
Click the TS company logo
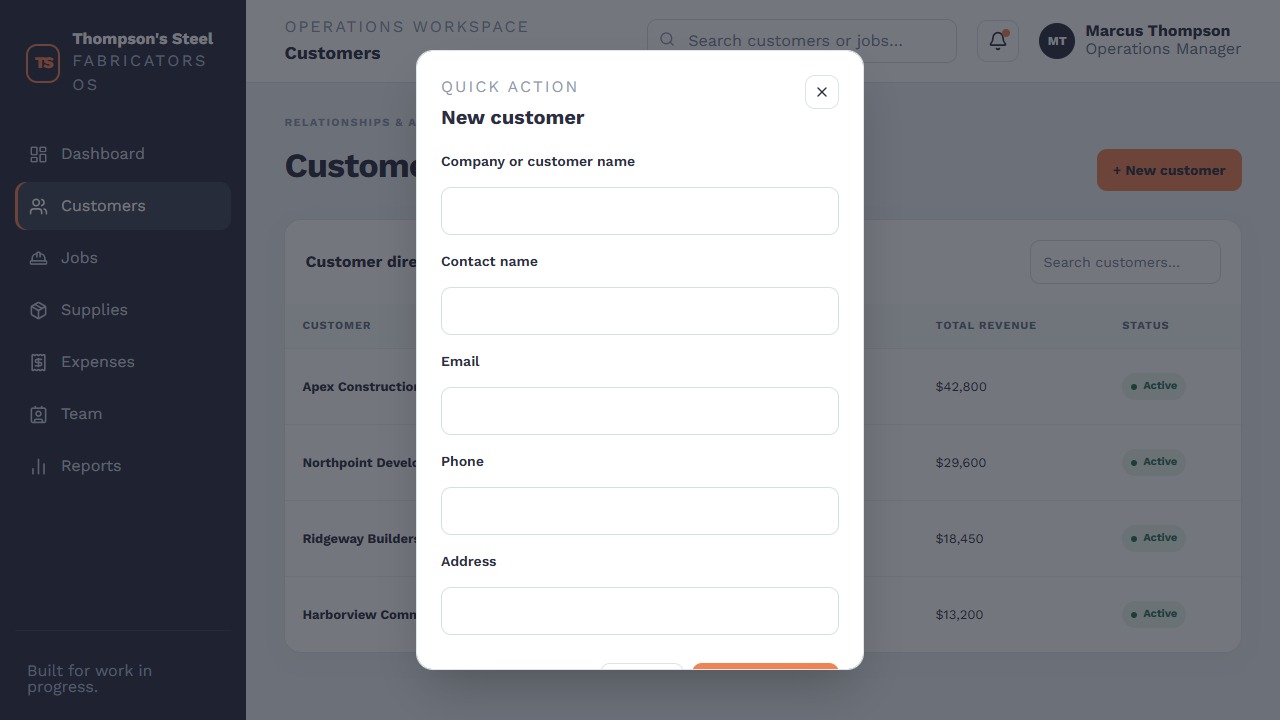pyautogui.click(x=43, y=62)
